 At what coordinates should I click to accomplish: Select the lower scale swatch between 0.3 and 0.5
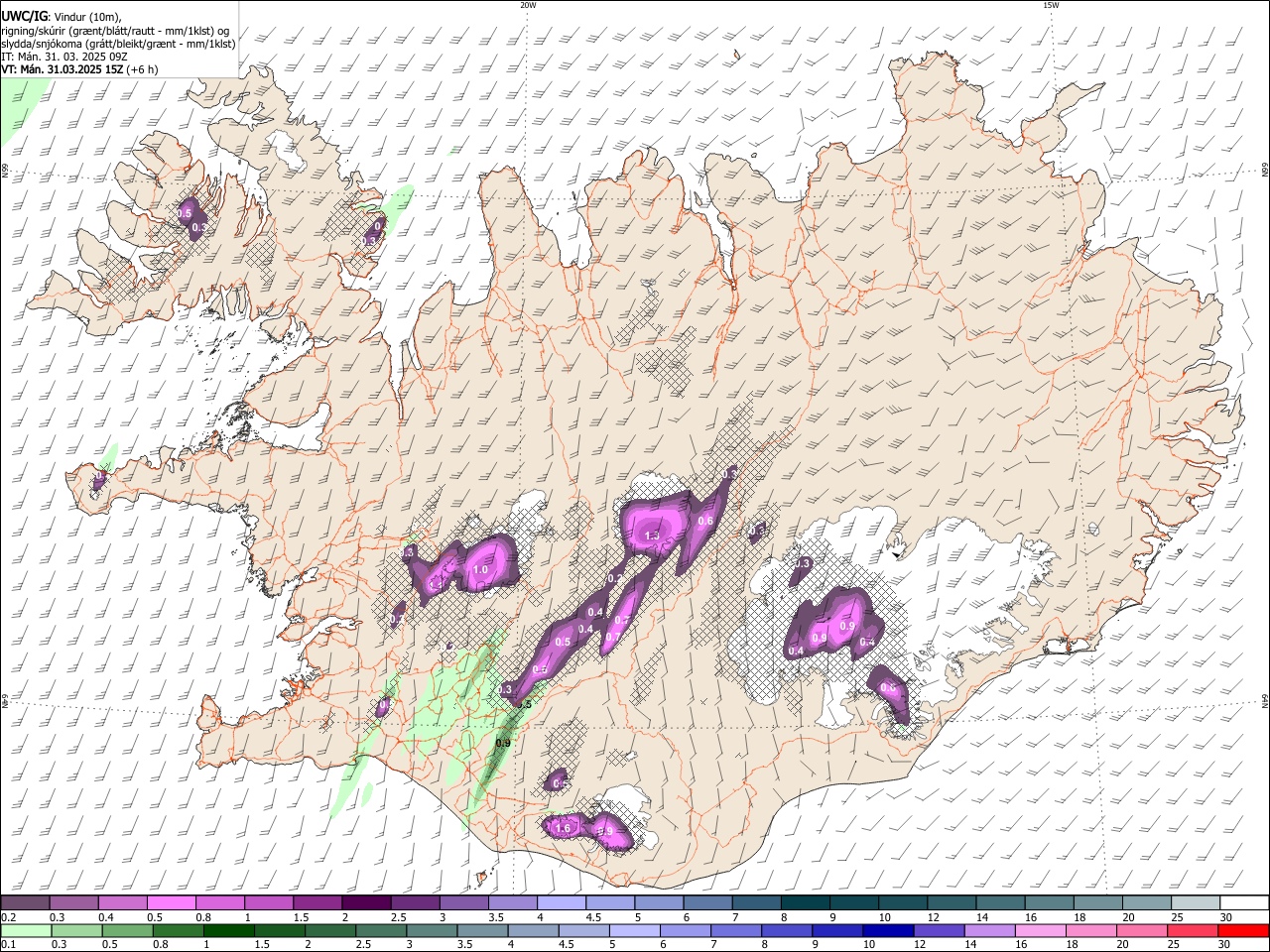pyautogui.click(x=76, y=930)
